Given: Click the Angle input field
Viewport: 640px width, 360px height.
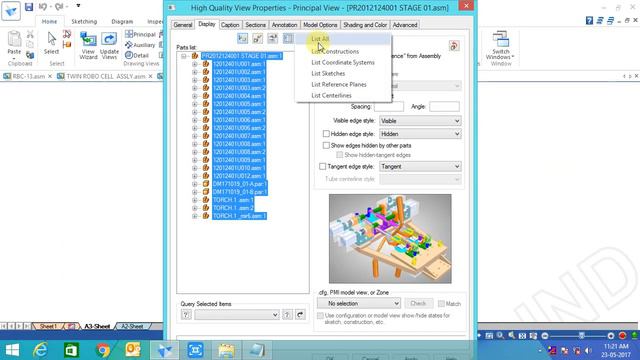Looking at the screenshot, I should [x=444, y=107].
